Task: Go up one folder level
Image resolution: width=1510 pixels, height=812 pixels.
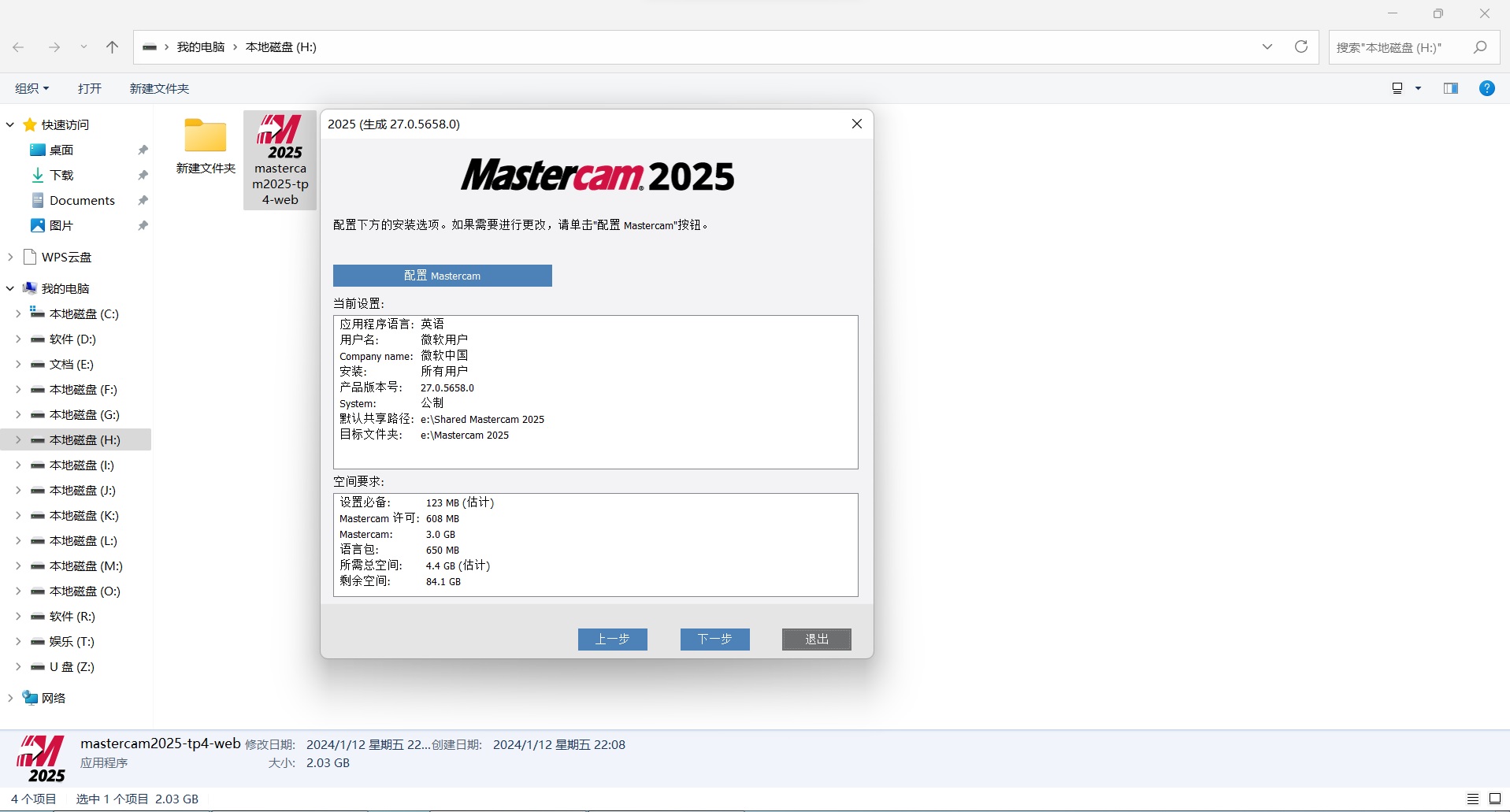Action: point(112,47)
